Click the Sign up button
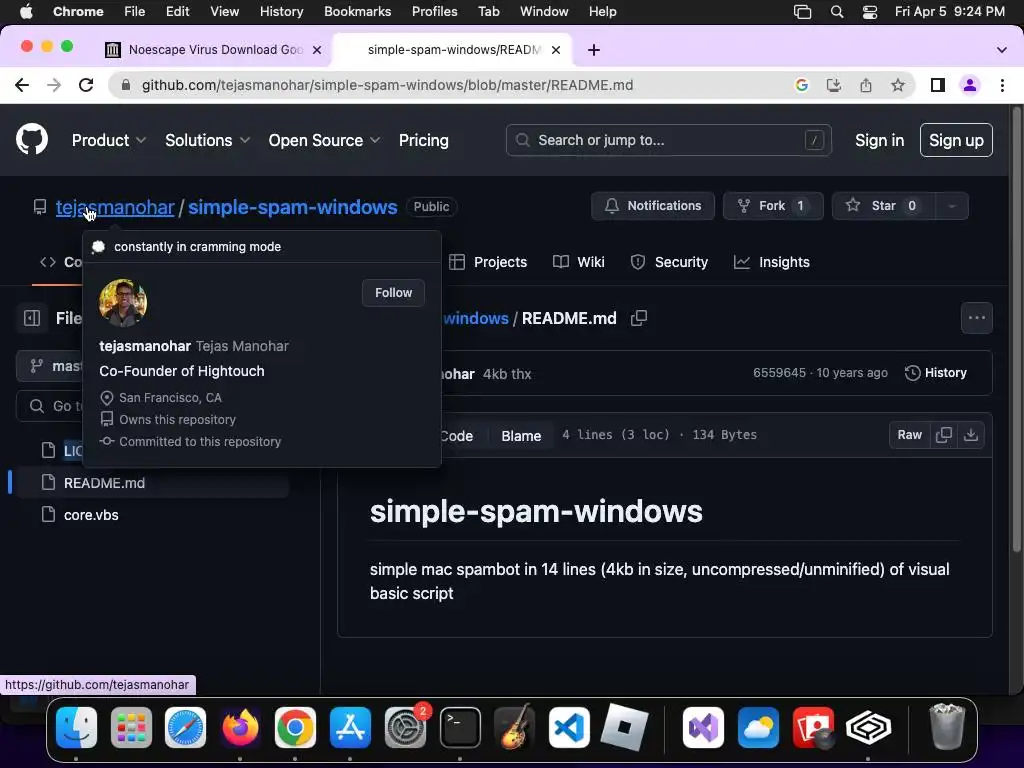 tap(956, 140)
